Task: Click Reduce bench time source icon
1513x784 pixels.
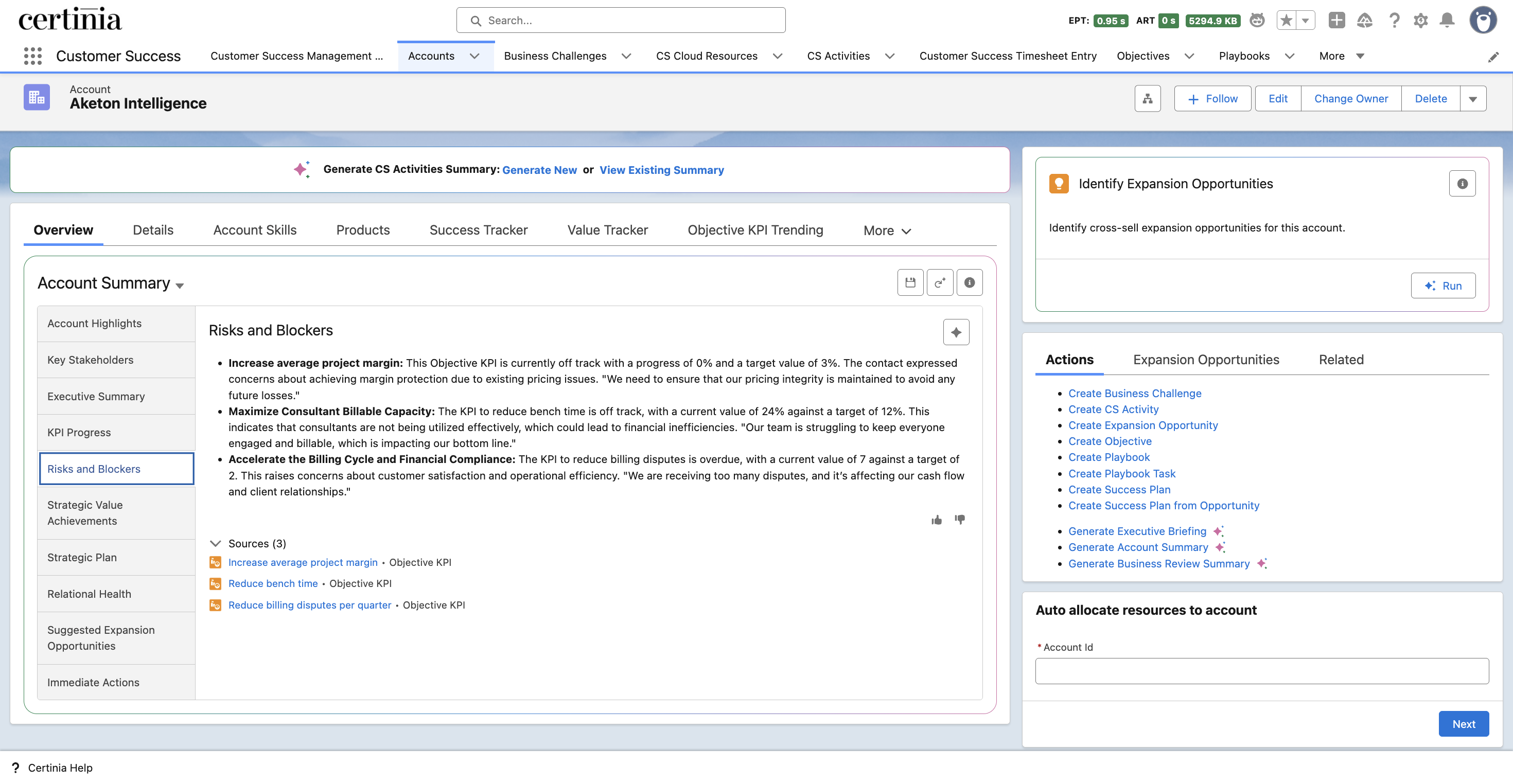Action: coord(216,584)
